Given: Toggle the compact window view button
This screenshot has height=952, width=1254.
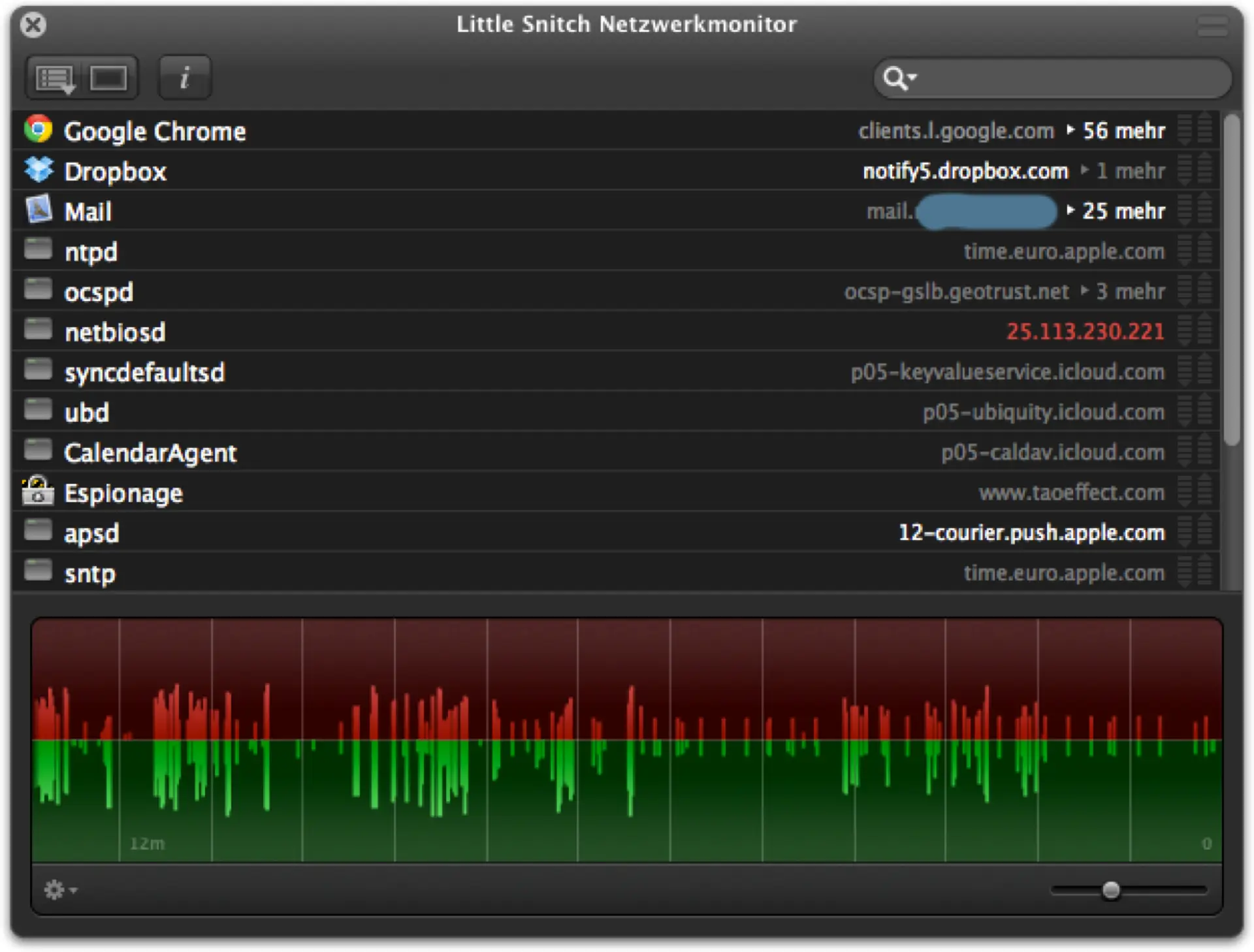Looking at the screenshot, I should click(x=108, y=78).
